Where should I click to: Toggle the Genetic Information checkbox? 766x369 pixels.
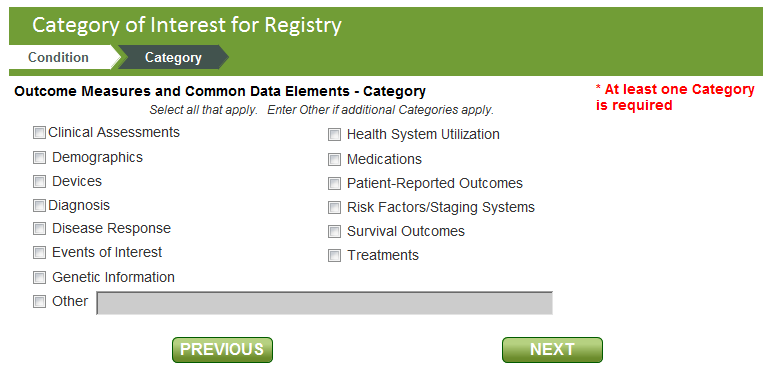[39, 278]
